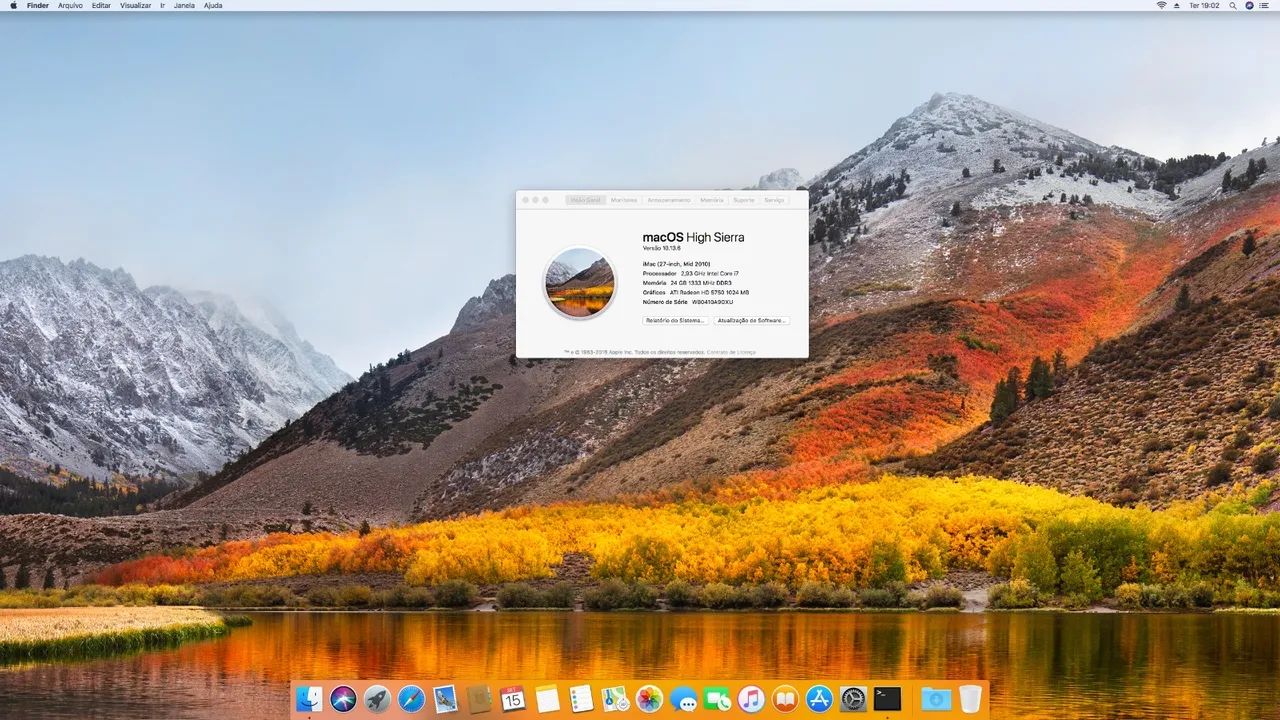
Task: Switch to the Monitores tab
Action: pos(624,200)
